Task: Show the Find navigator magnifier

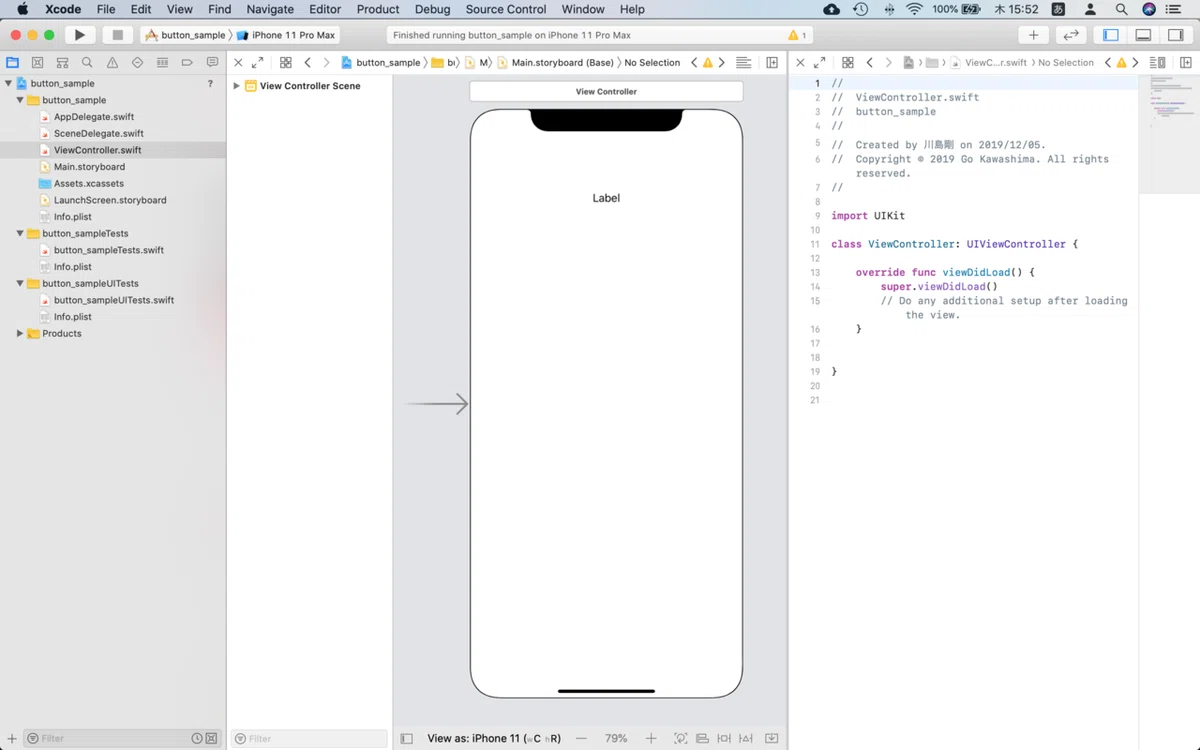Action: click(87, 62)
